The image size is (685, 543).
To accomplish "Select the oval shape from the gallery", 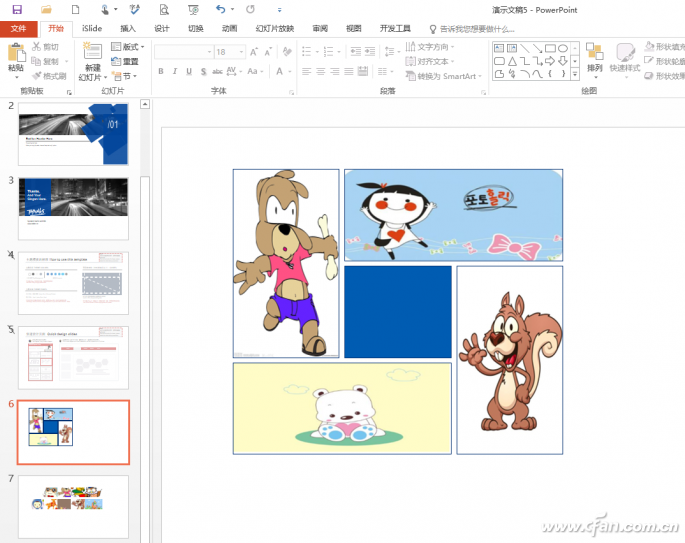I will point(563,48).
